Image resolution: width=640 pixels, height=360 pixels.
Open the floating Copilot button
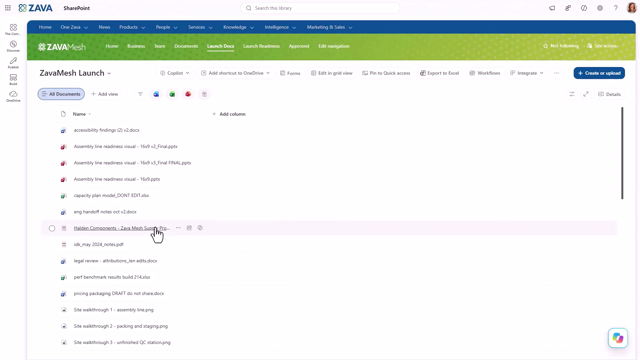click(x=618, y=338)
